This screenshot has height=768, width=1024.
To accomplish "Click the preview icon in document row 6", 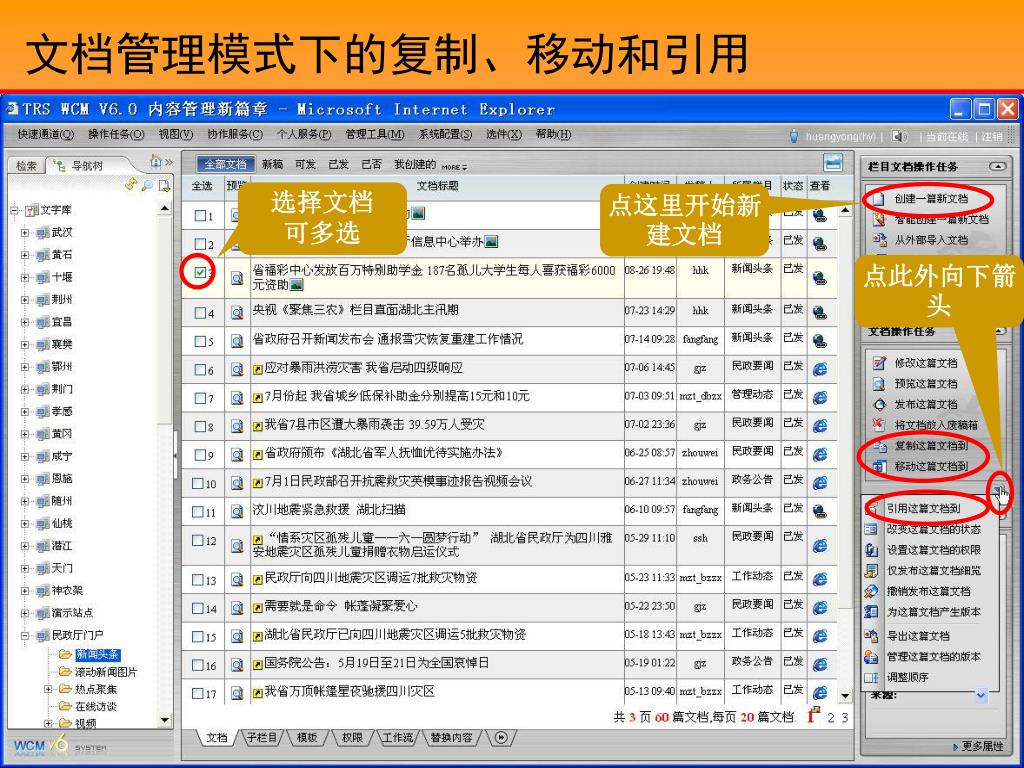I will (x=236, y=370).
